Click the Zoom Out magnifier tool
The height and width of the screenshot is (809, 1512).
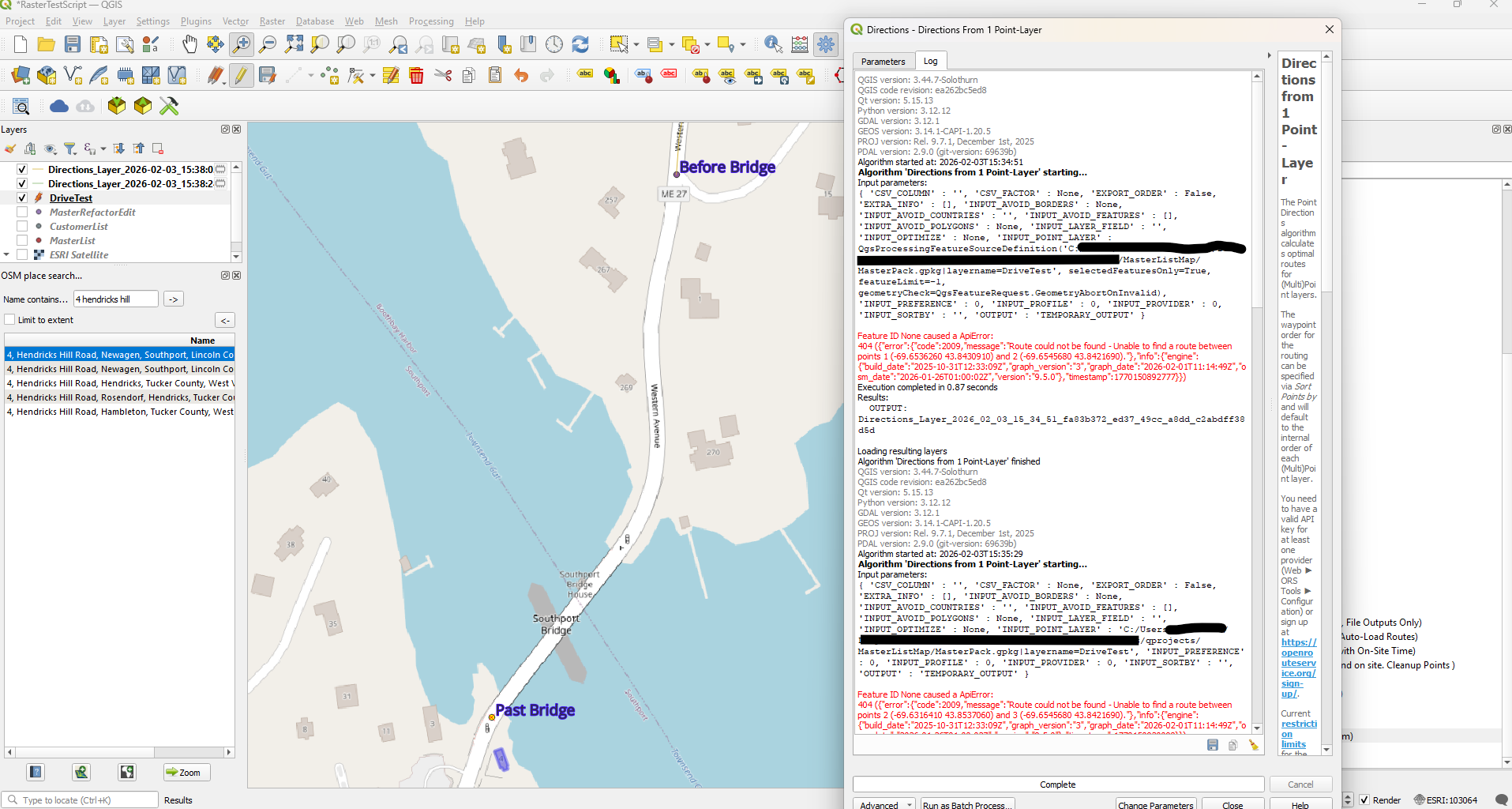[268, 44]
